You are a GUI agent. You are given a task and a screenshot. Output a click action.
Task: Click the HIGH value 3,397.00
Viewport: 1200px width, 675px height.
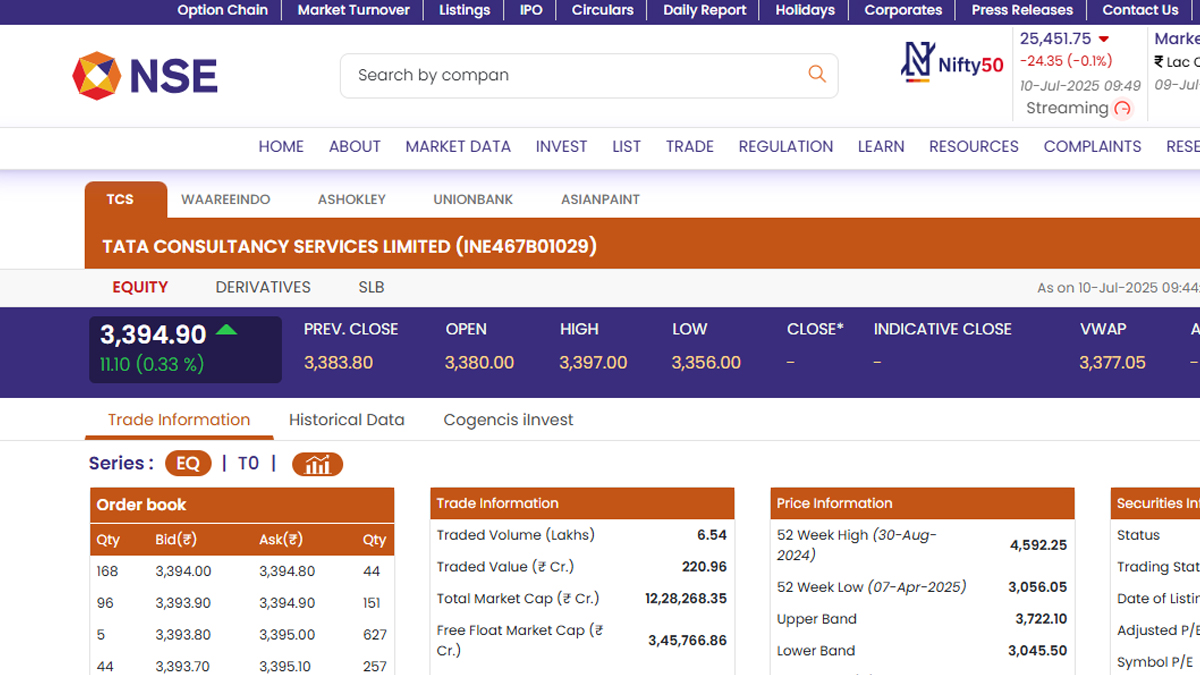[593, 363]
